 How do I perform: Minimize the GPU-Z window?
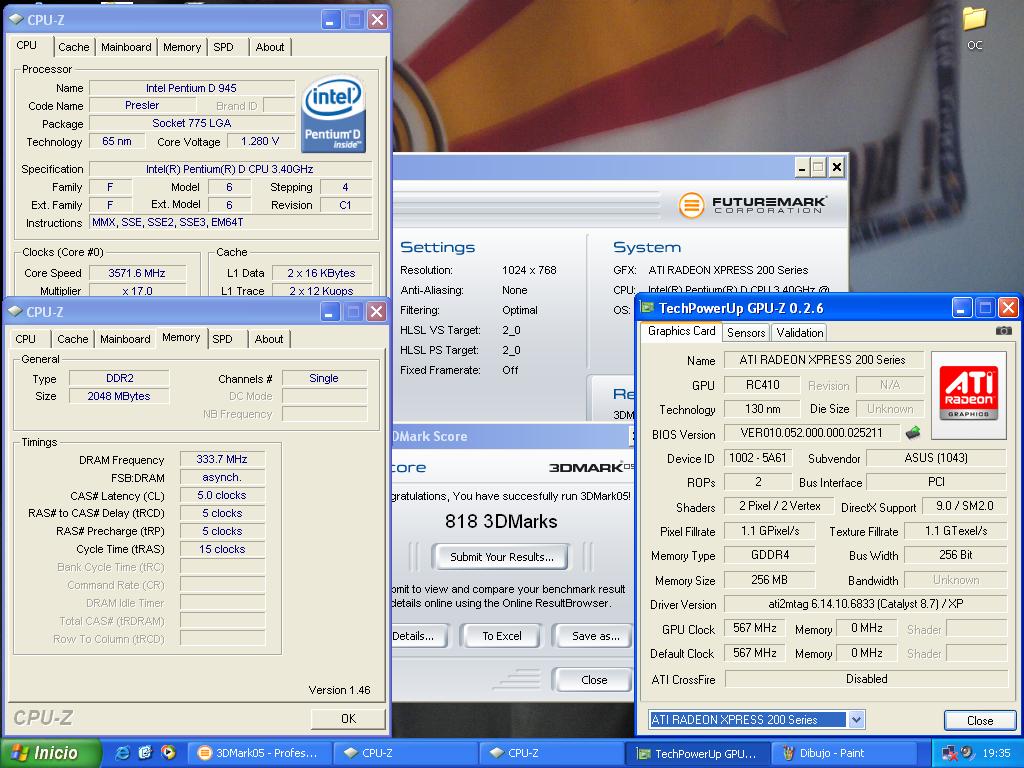(961, 308)
